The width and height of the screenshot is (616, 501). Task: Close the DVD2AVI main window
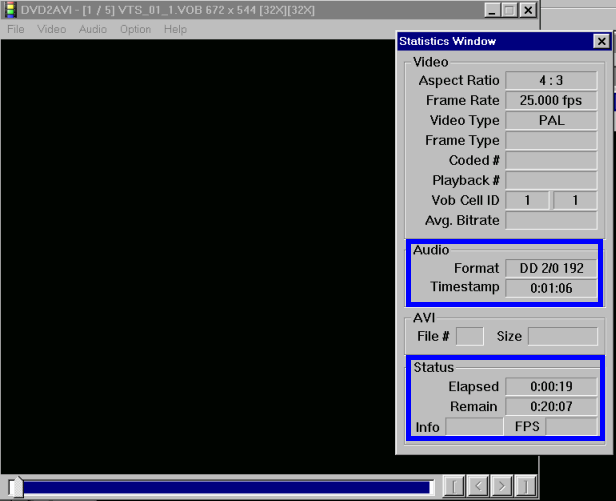click(528, 10)
